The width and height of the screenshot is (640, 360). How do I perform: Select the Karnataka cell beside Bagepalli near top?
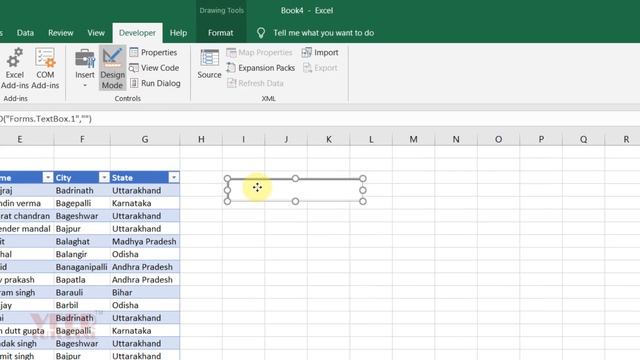pyautogui.click(x=145, y=203)
